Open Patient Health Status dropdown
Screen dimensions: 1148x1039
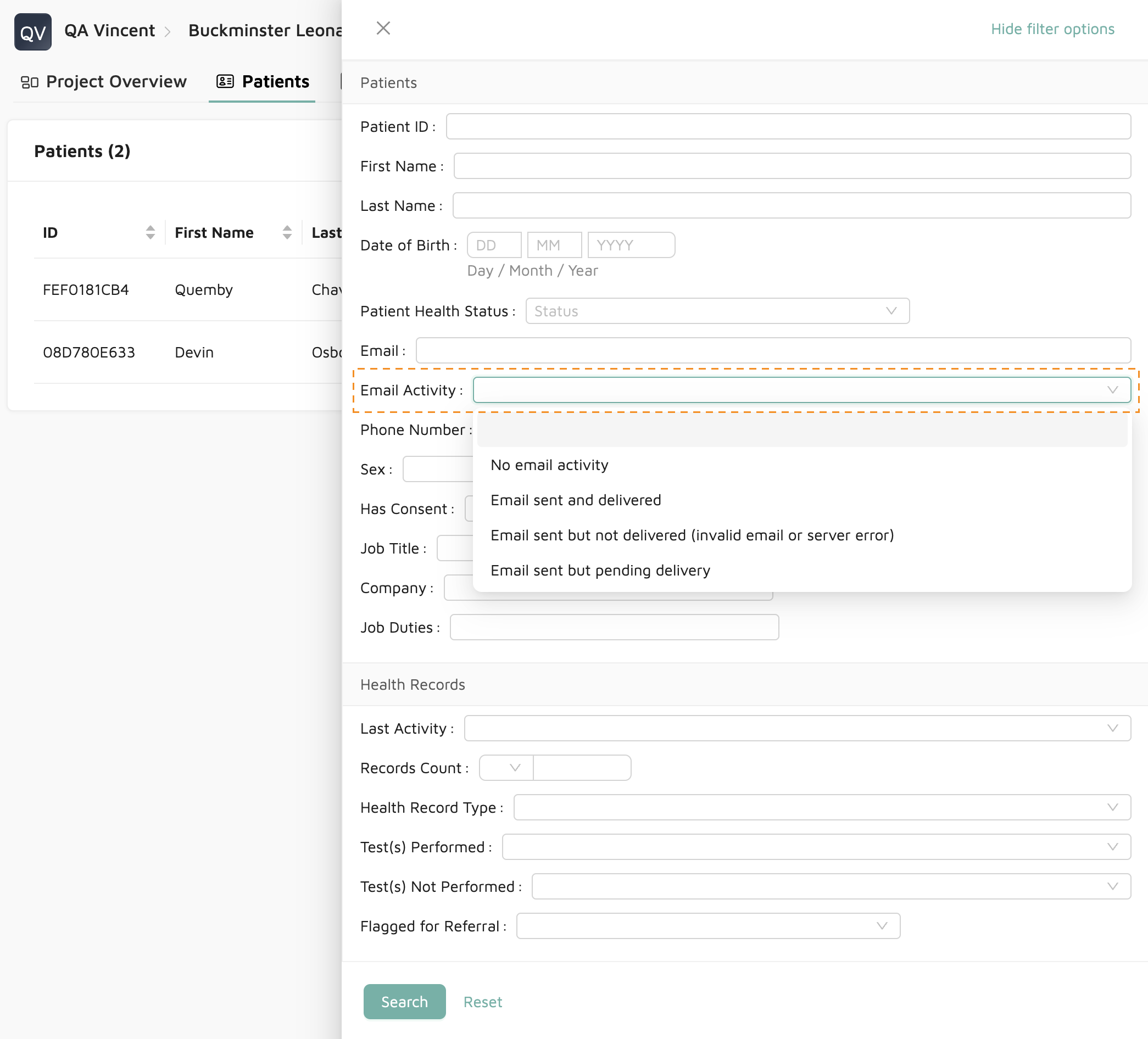pos(717,311)
